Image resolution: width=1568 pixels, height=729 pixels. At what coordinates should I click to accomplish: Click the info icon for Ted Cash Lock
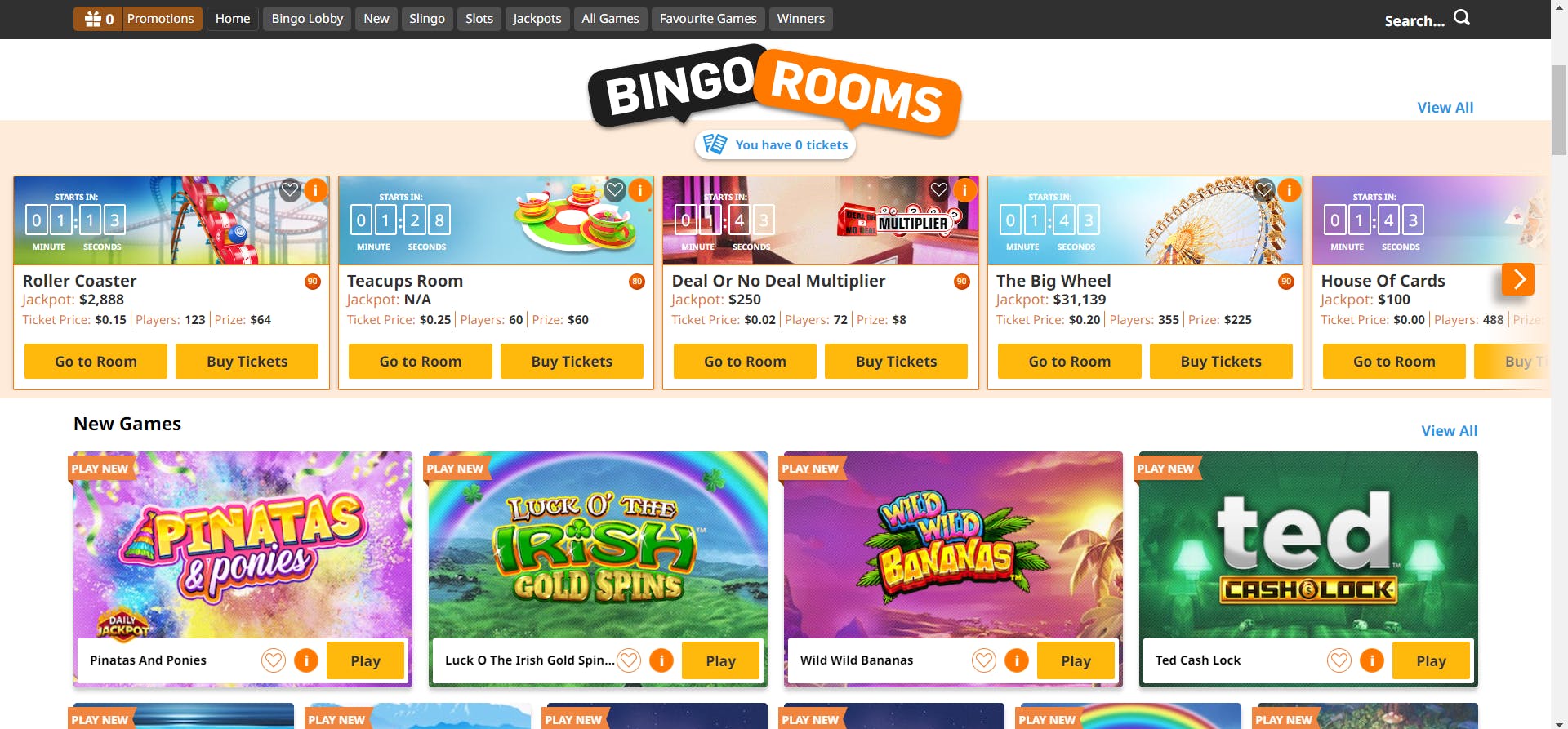coord(1372,660)
